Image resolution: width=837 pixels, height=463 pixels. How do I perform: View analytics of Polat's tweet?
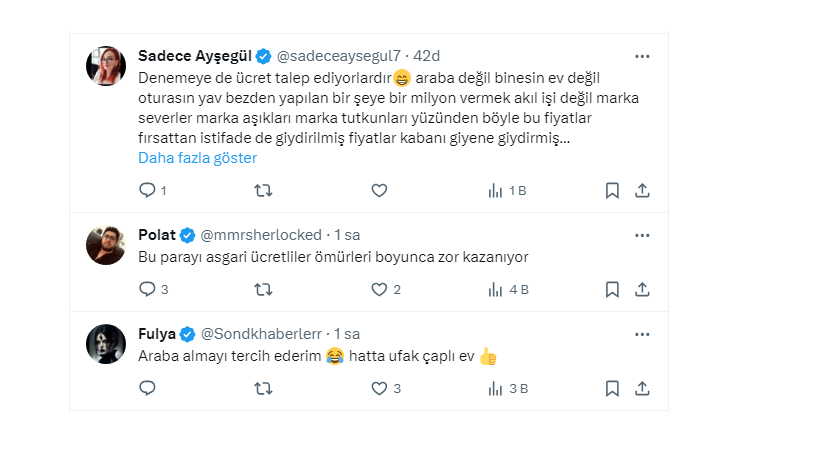click(x=494, y=289)
